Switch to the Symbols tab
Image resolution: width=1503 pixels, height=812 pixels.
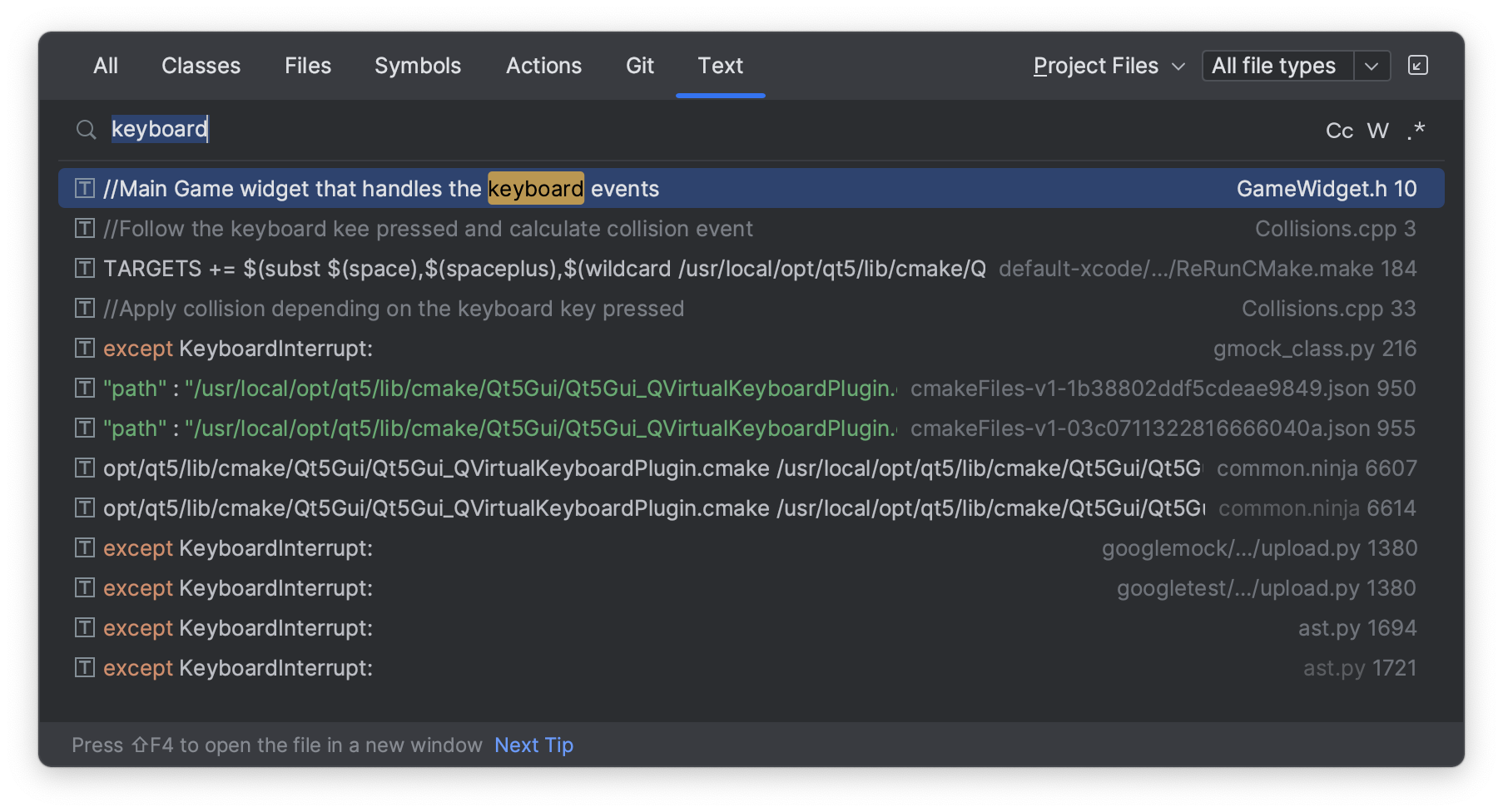pos(417,66)
